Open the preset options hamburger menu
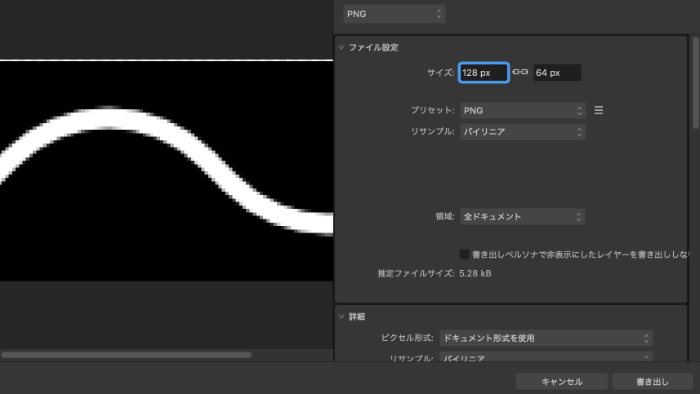This screenshot has width=700, height=394. pos(599,110)
